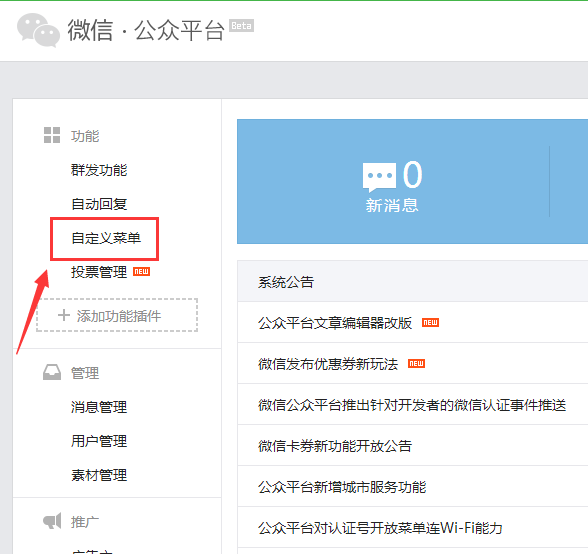Open 素材管理 in sidebar

coord(99,475)
